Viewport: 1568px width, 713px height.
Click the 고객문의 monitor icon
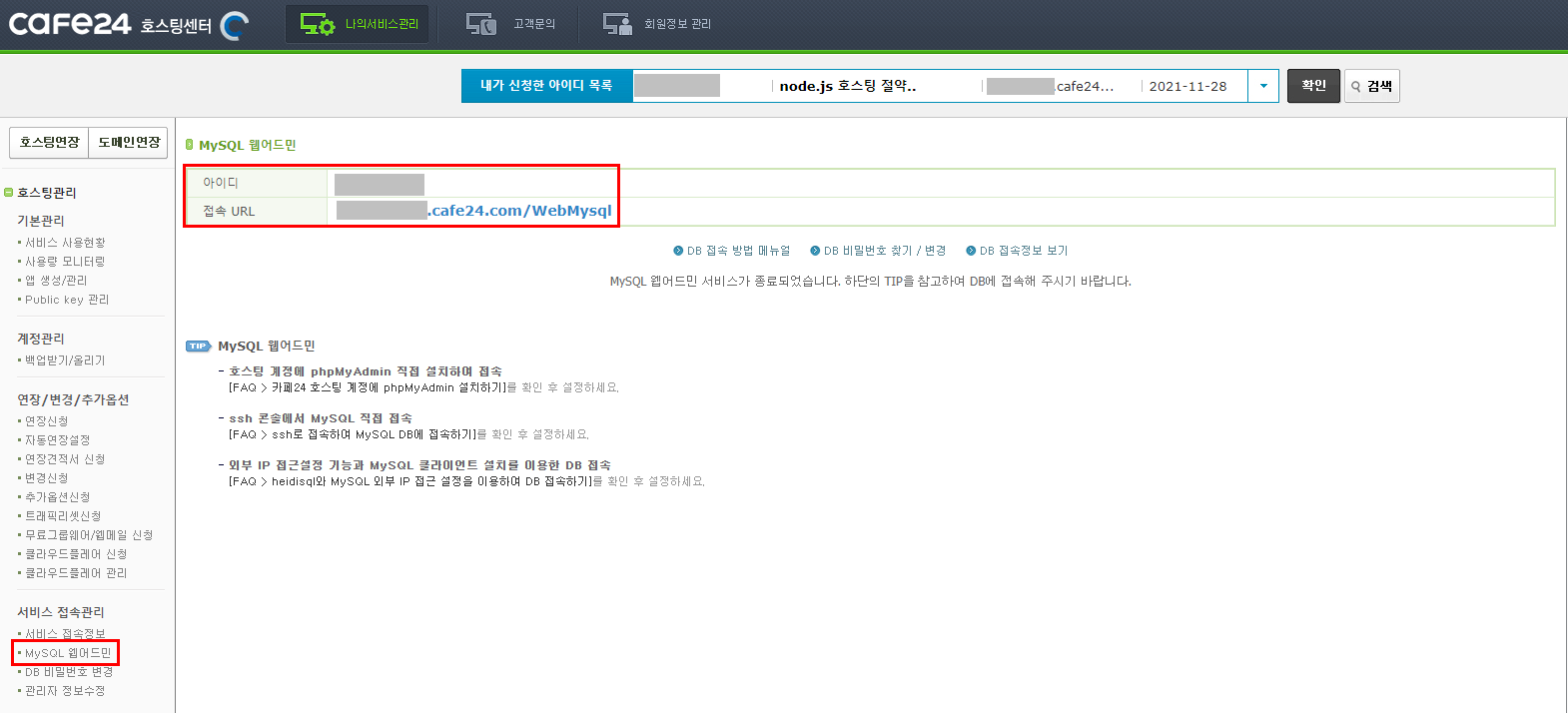point(481,24)
